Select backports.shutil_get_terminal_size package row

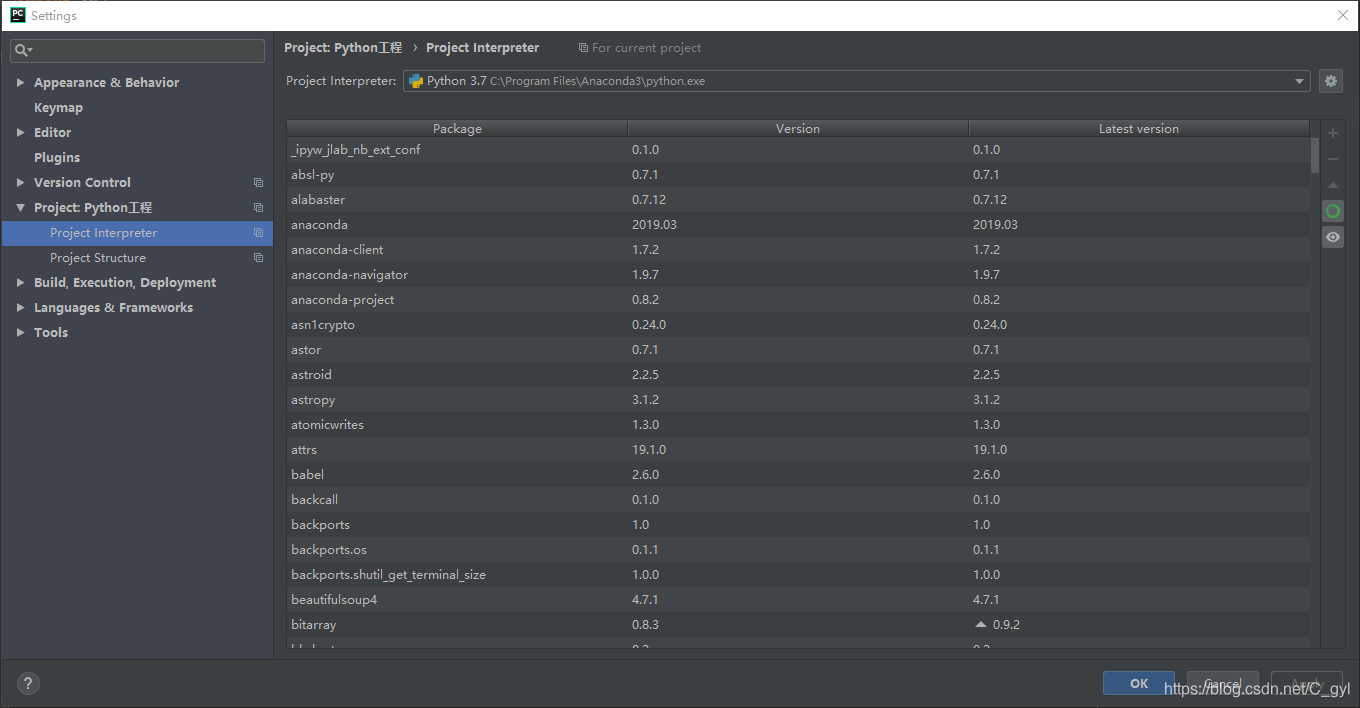(798, 575)
